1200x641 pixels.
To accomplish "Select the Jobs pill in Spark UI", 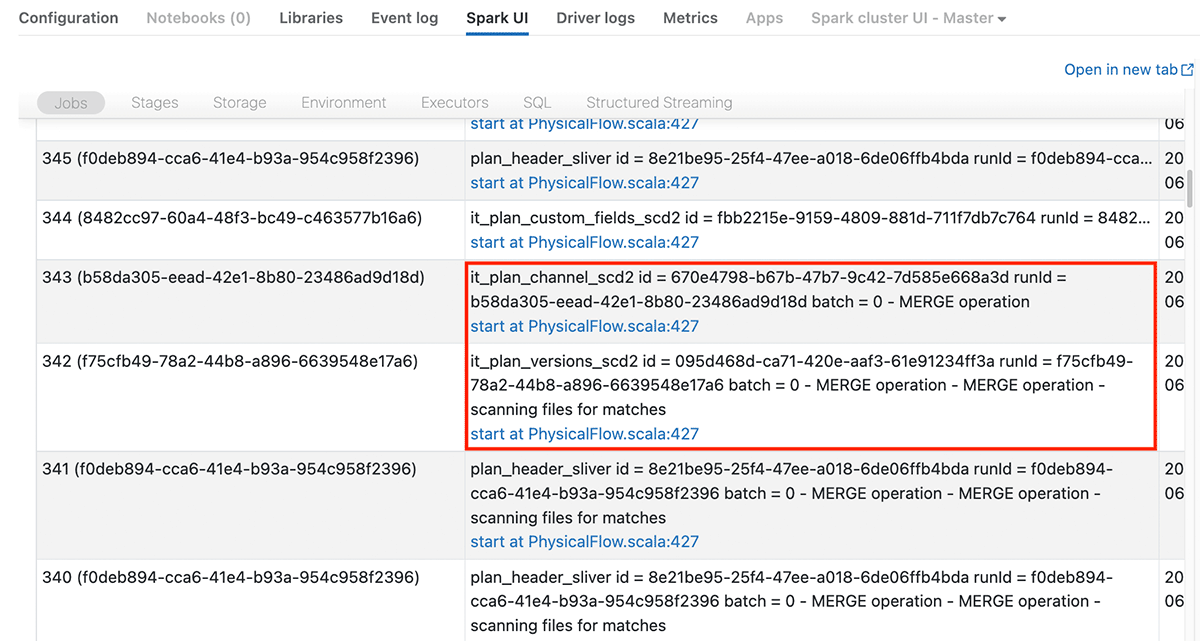I will pyautogui.click(x=71, y=102).
